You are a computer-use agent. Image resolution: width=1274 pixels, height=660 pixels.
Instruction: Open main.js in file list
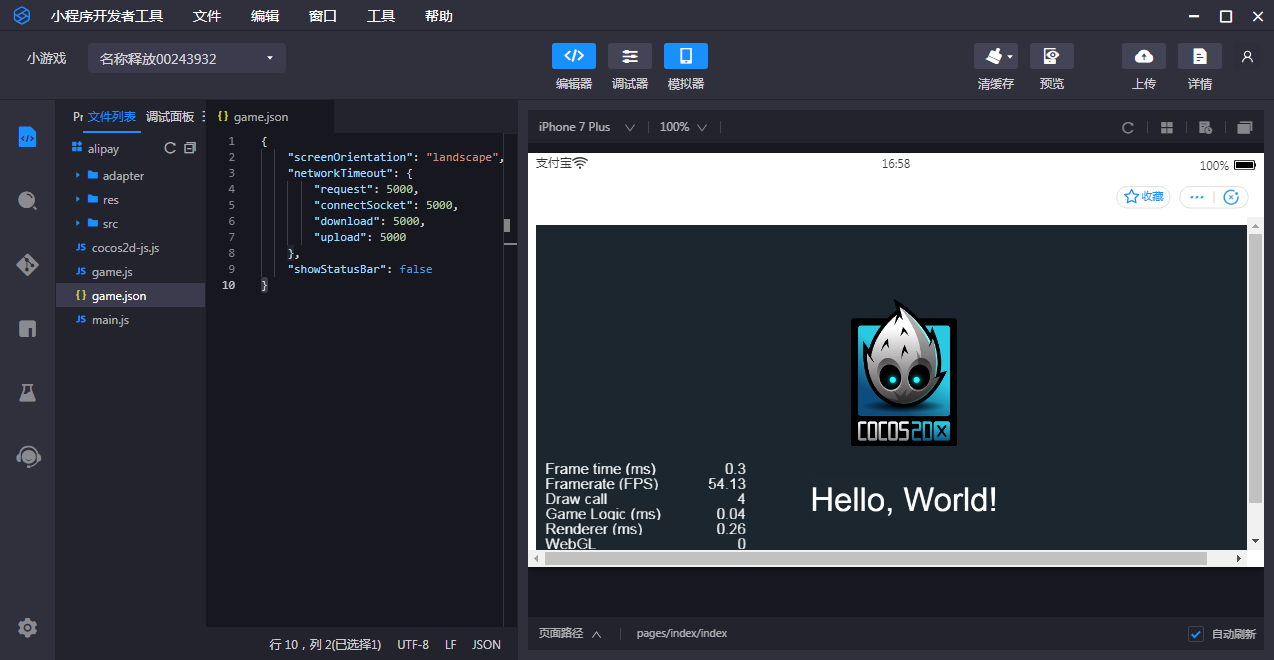pyautogui.click(x=131, y=320)
